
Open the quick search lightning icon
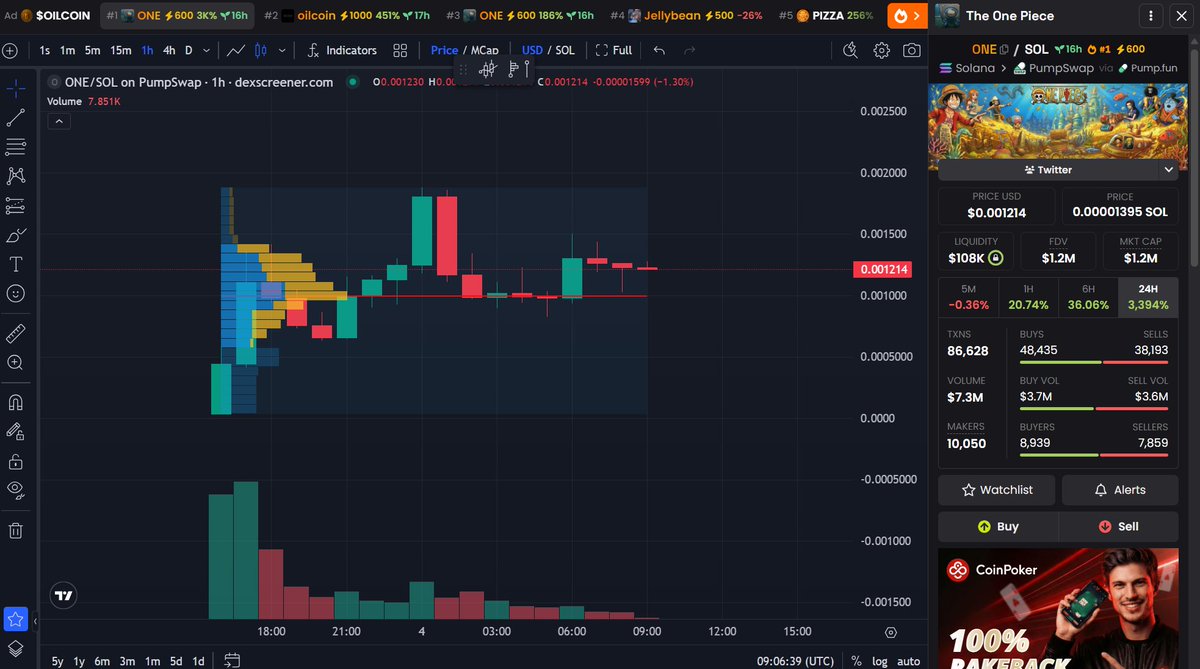pos(851,50)
